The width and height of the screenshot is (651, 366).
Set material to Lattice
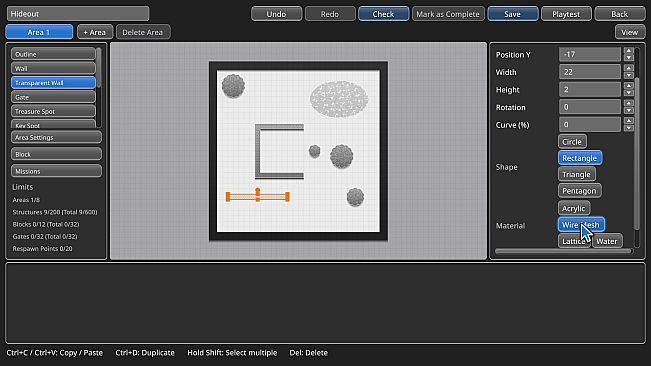(574, 241)
